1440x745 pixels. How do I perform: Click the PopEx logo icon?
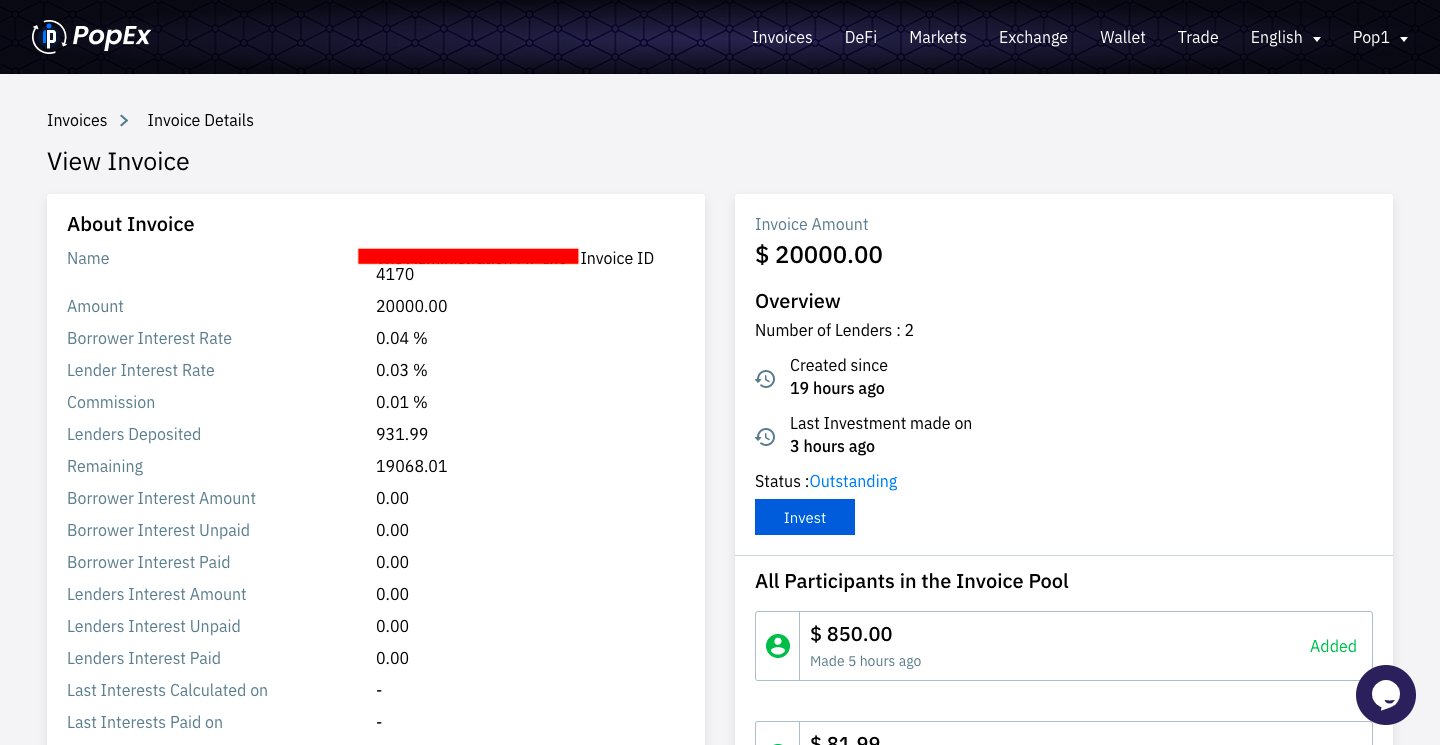(48, 37)
